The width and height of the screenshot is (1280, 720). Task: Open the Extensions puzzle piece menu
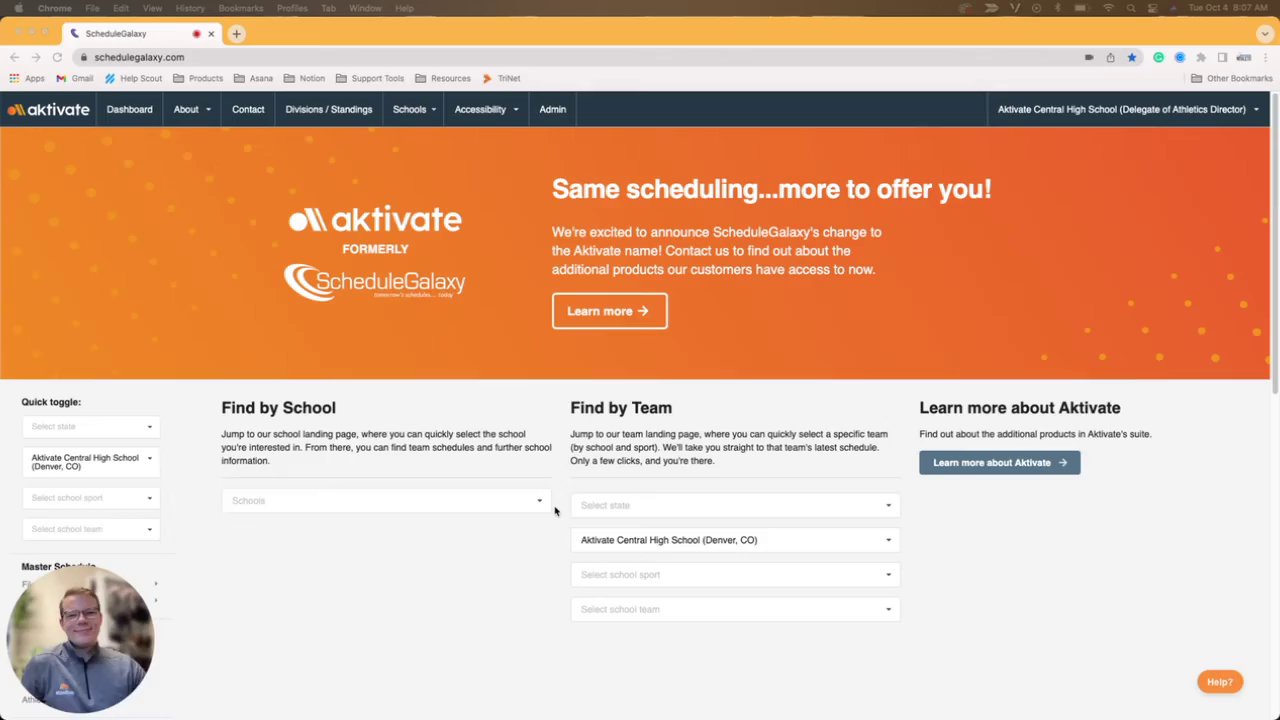(x=1201, y=57)
